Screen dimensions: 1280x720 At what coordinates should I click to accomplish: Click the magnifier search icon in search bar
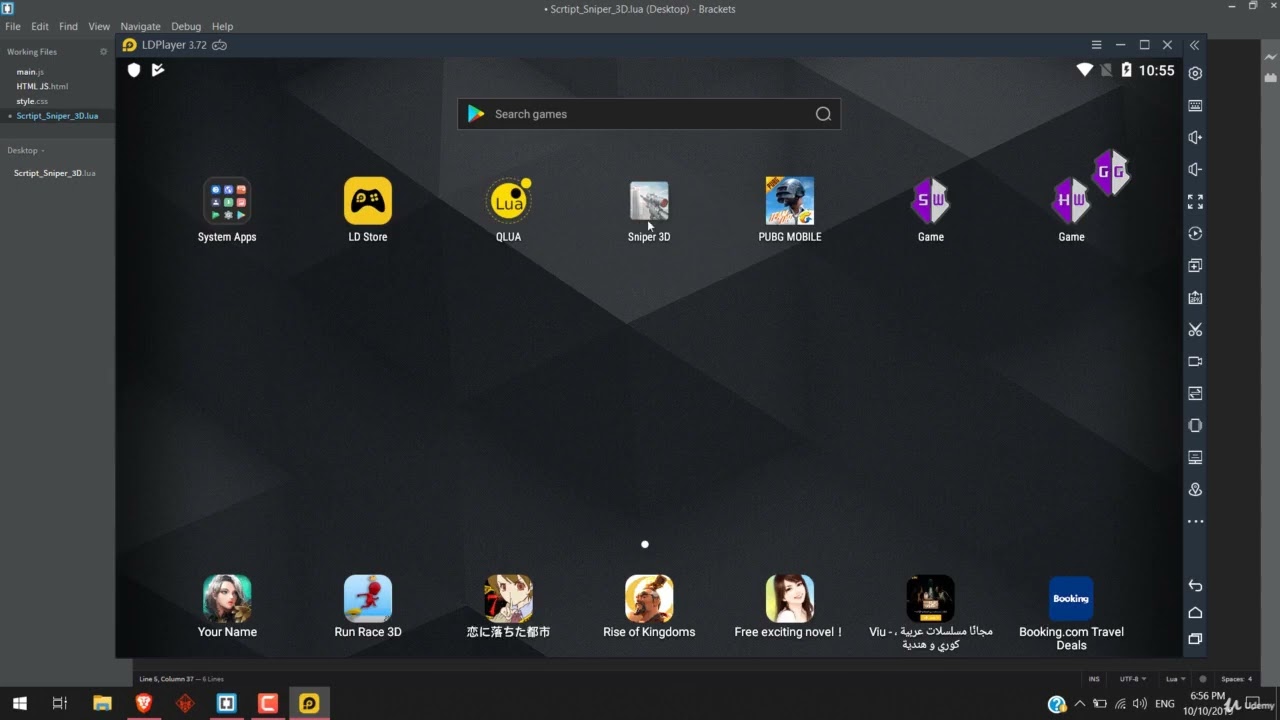click(x=823, y=114)
